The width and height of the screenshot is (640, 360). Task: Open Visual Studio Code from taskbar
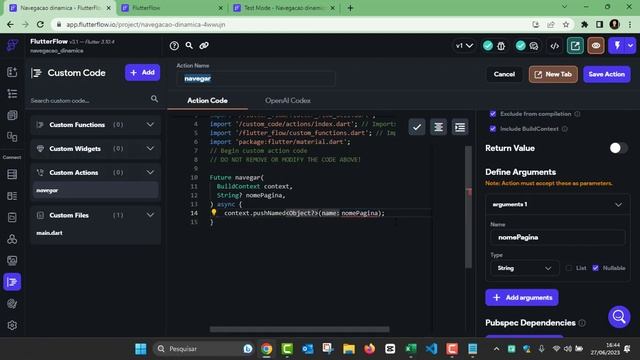[431, 349]
